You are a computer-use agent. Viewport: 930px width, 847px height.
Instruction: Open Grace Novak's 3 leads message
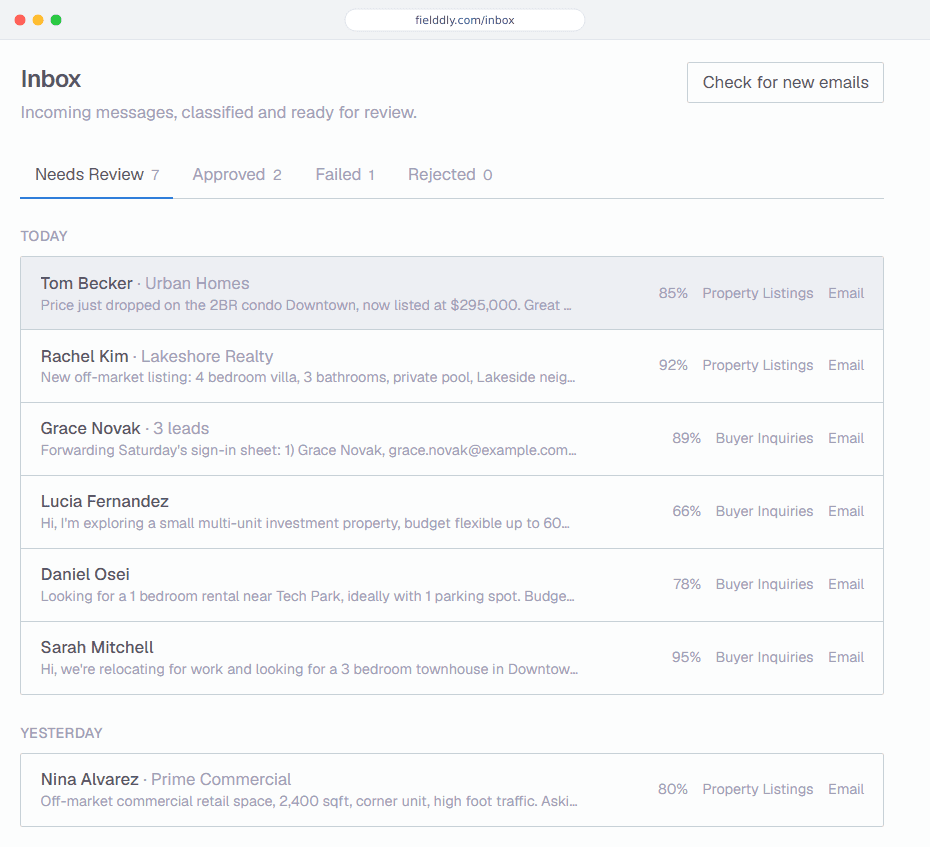[452, 439]
